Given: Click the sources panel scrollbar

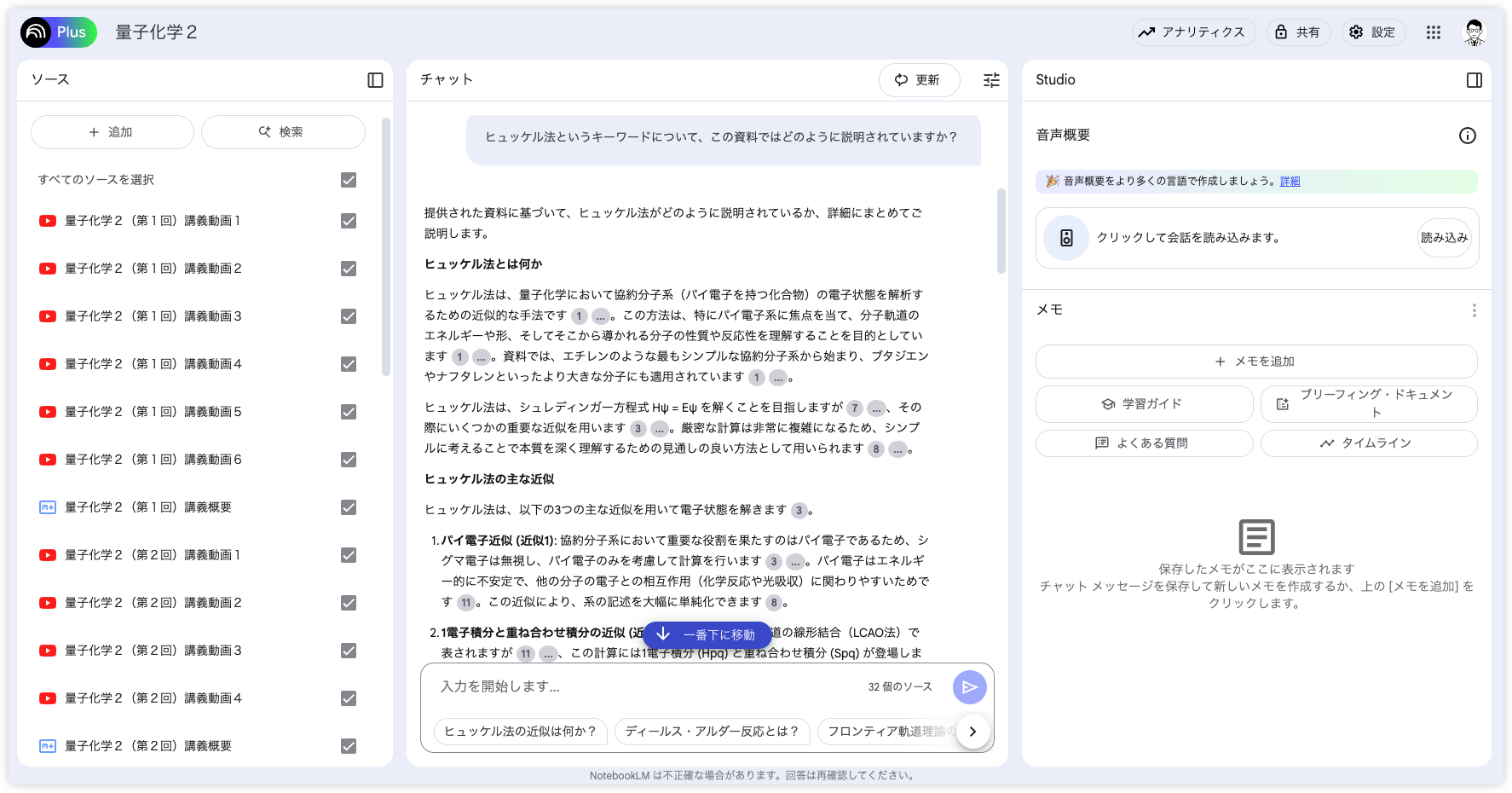Looking at the screenshot, I should 385,247.
